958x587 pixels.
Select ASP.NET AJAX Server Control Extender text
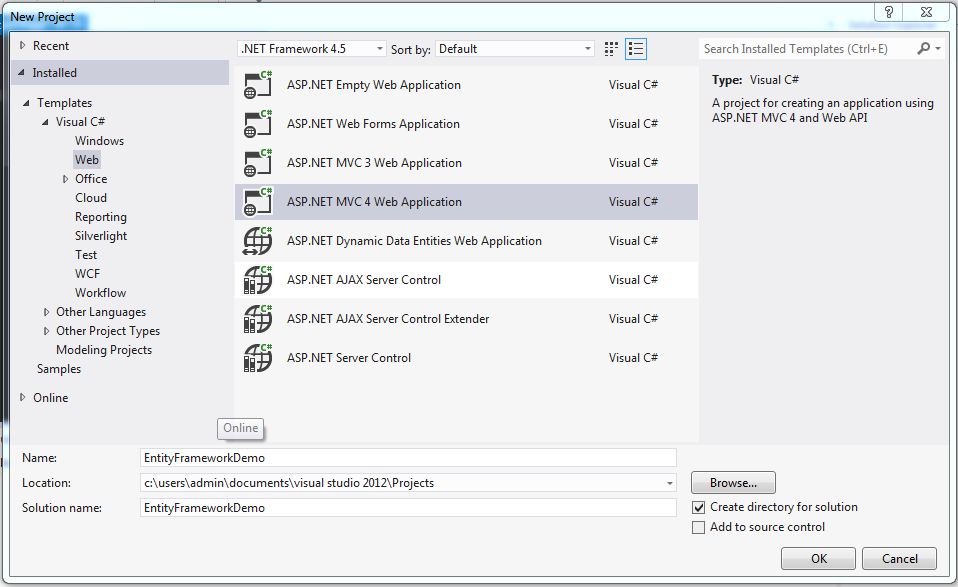click(388, 319)
